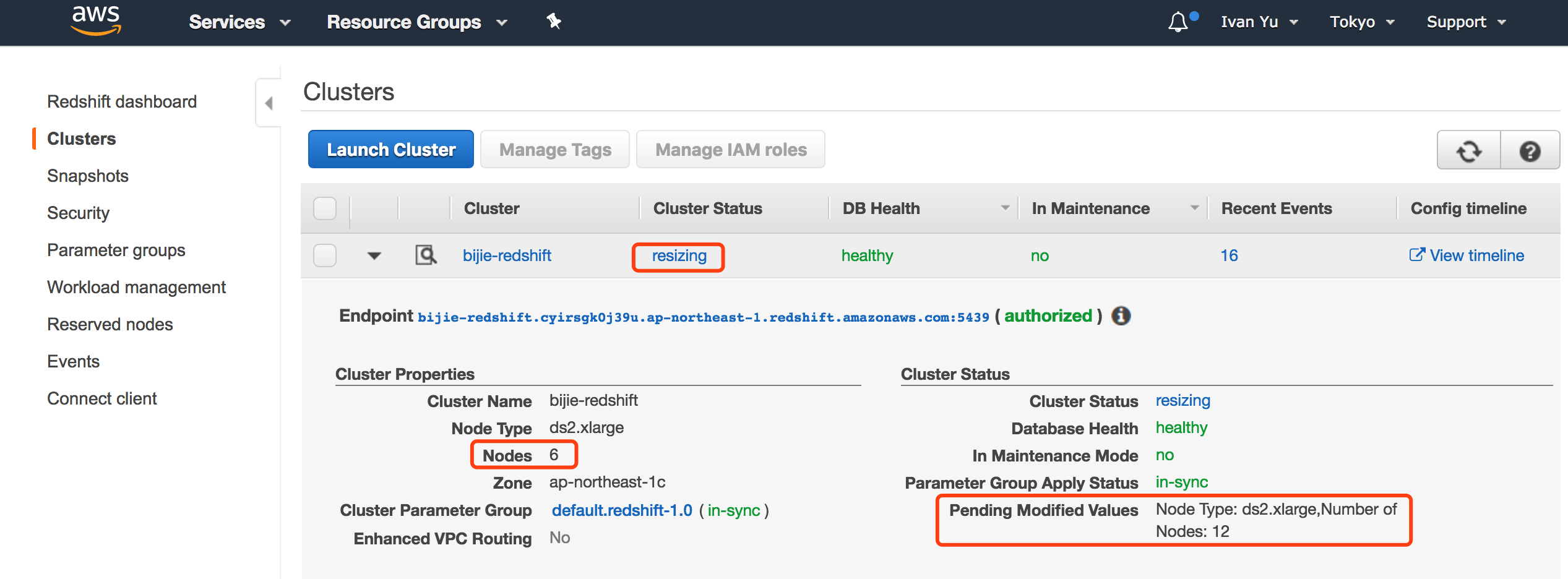Click the Parameter Group Apply Status in-sync value
This screenshot has width=1568, height=579.
pos(1182,482)
